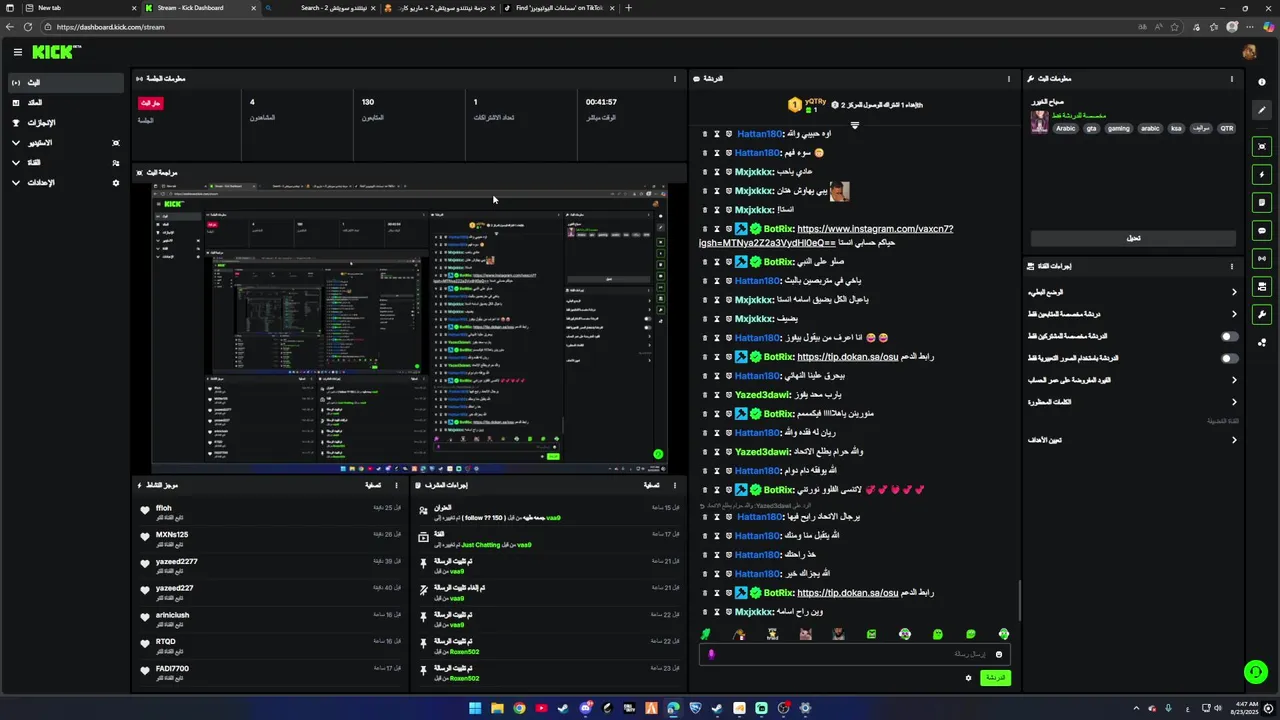Insert the rightmost green headphones emote
Image resolution: width=1280 pixels, height=720 pixels.
(1003, 634)
